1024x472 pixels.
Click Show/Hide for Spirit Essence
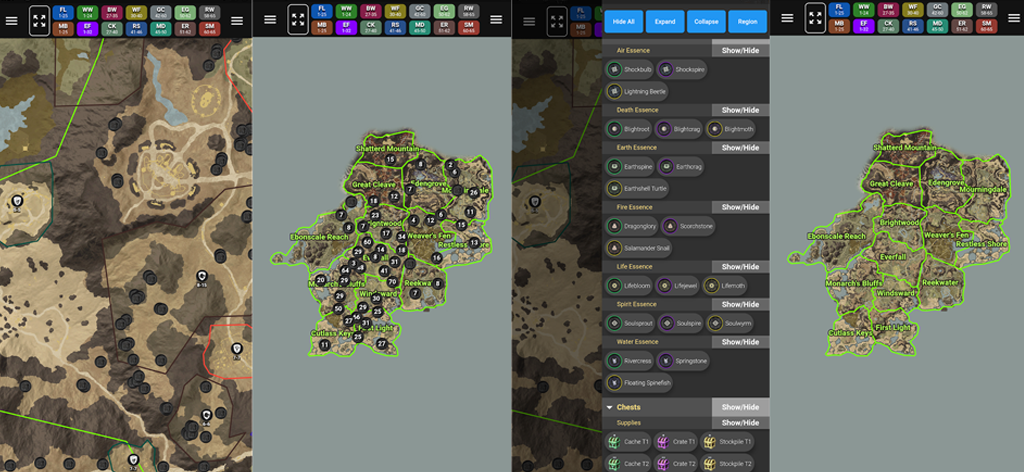coord(740,304)
